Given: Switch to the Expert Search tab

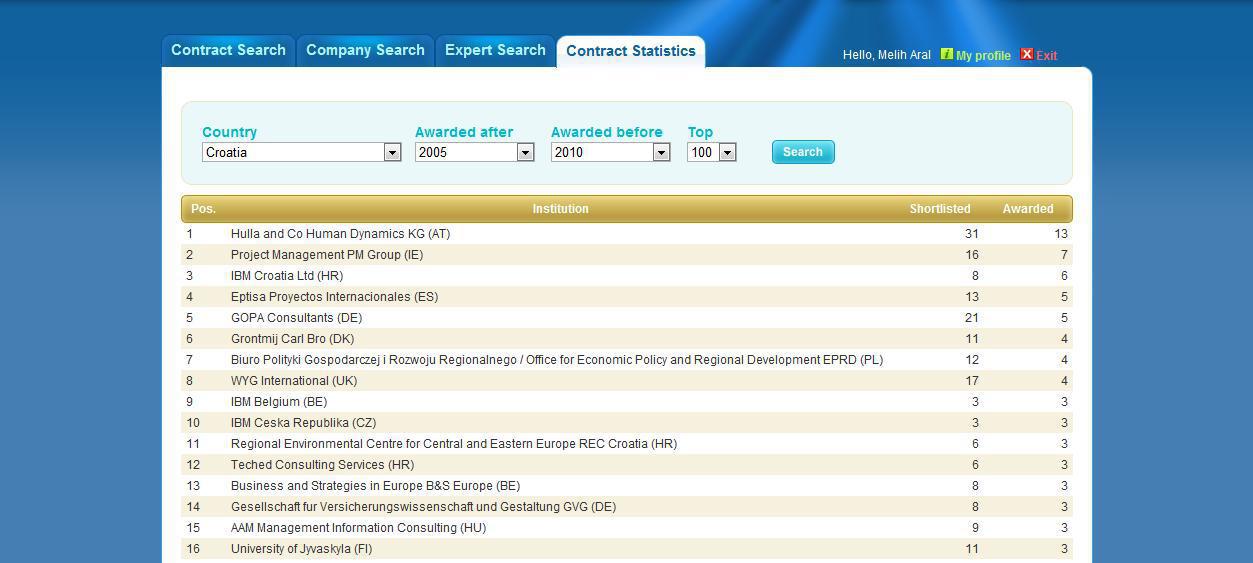Looking at the screenshot, I should 495,51.
